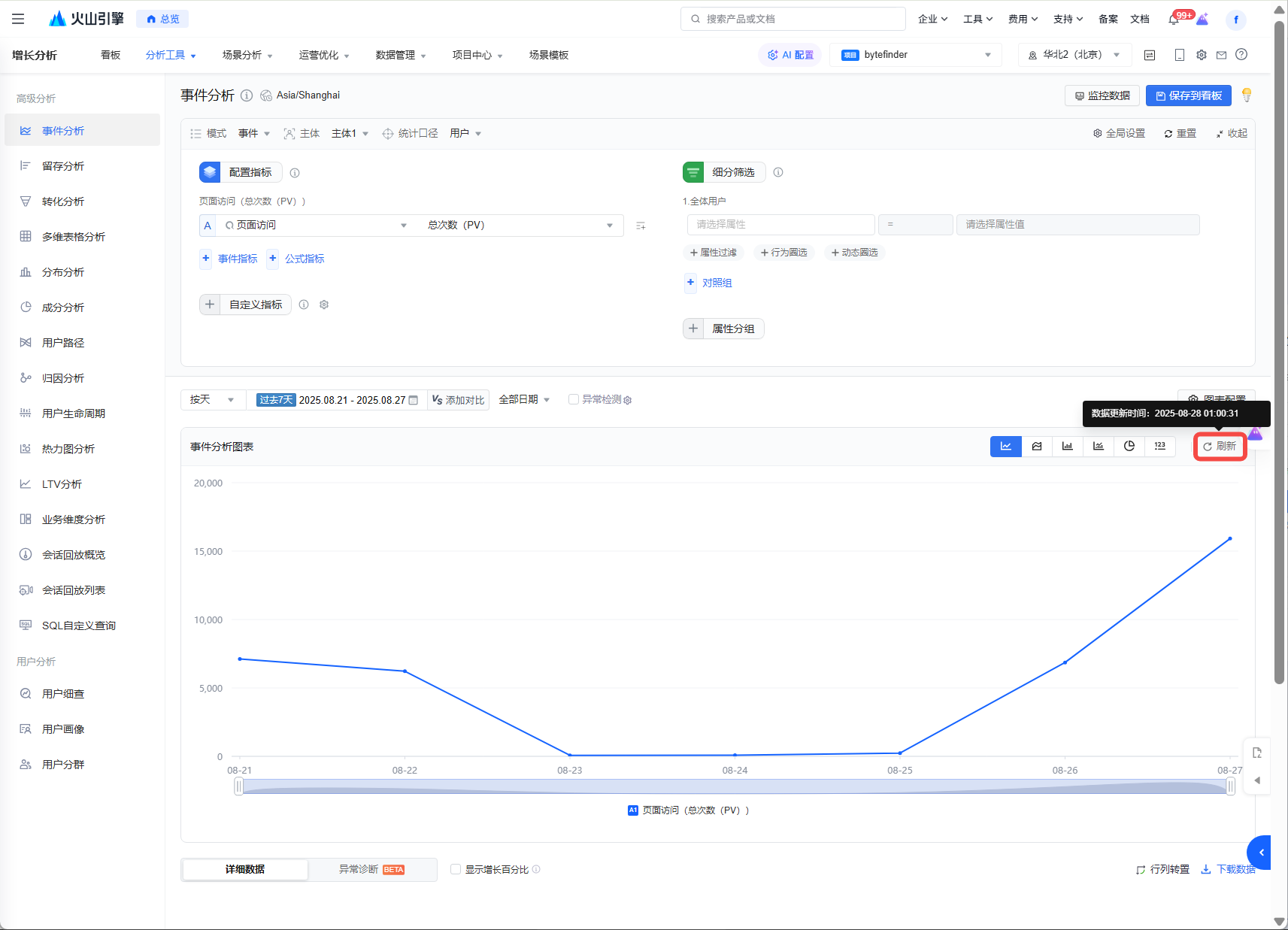Screen dimensions: 1288x930
Task: Switch to the pie chart type icon
Action: (x=1129, y=447)
